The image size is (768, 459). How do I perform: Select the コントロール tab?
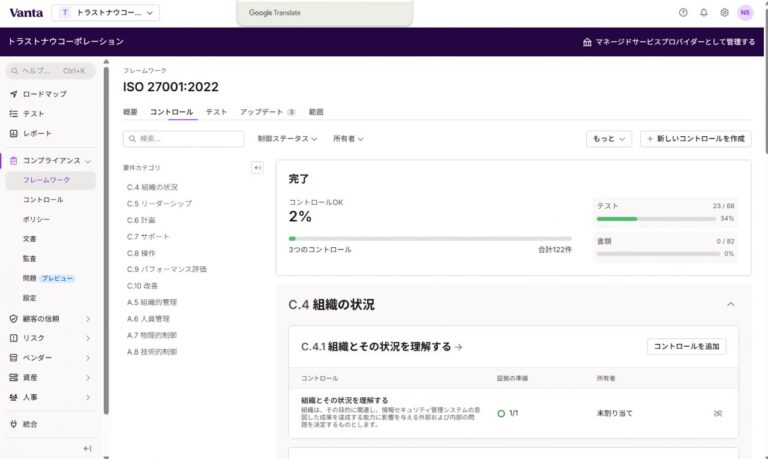coord(171,112)
